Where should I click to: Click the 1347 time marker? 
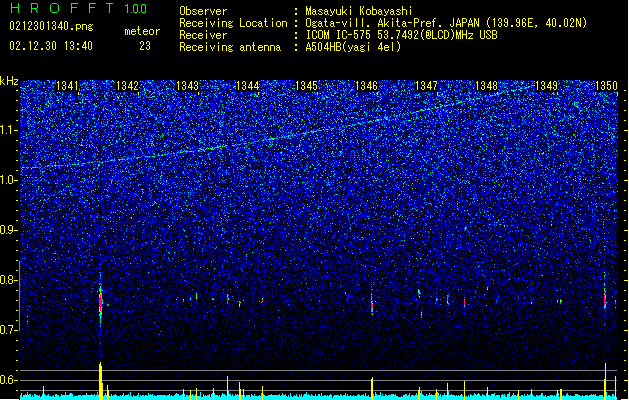click(426, 86)
